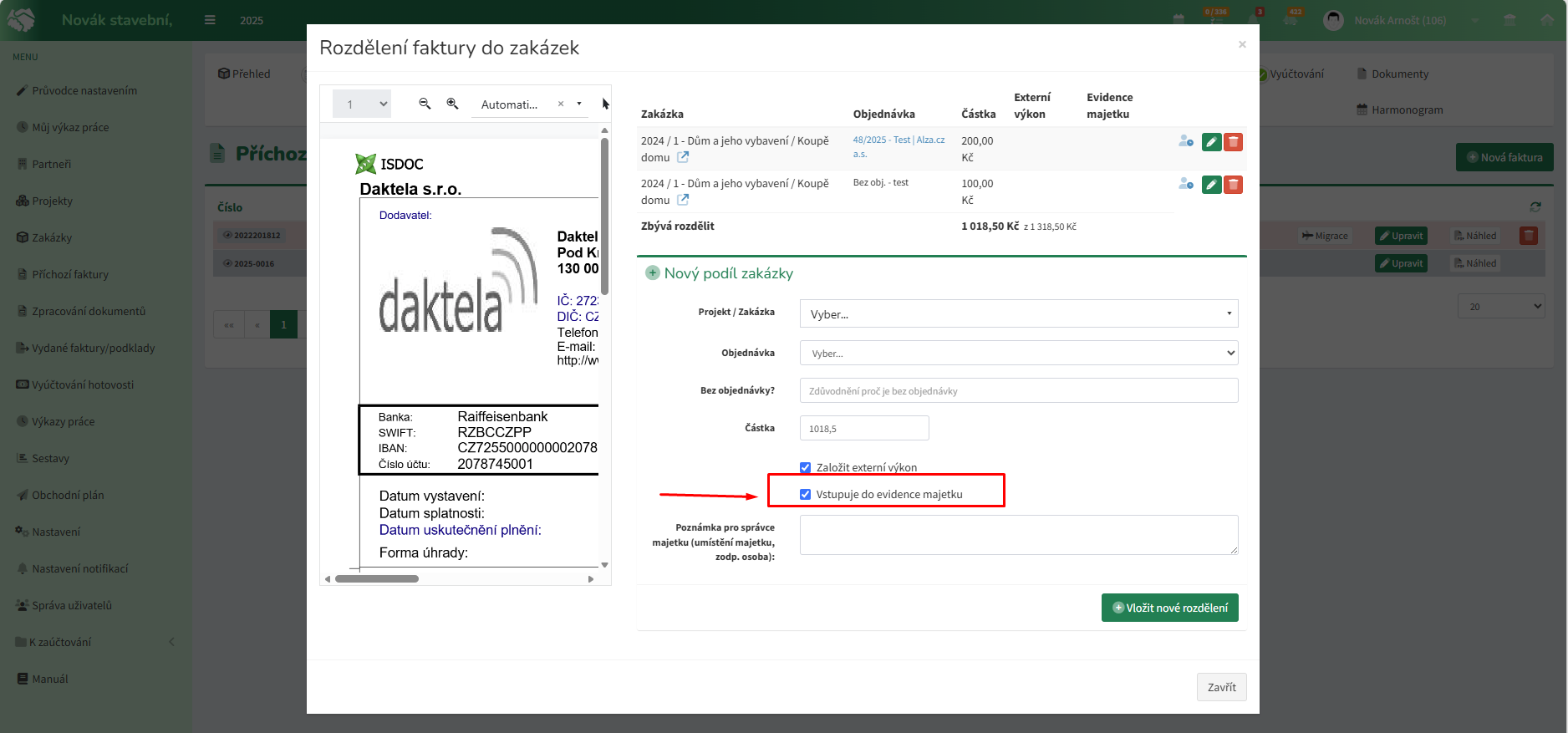Click the PDF preview horizontal scrollbar

459,578
